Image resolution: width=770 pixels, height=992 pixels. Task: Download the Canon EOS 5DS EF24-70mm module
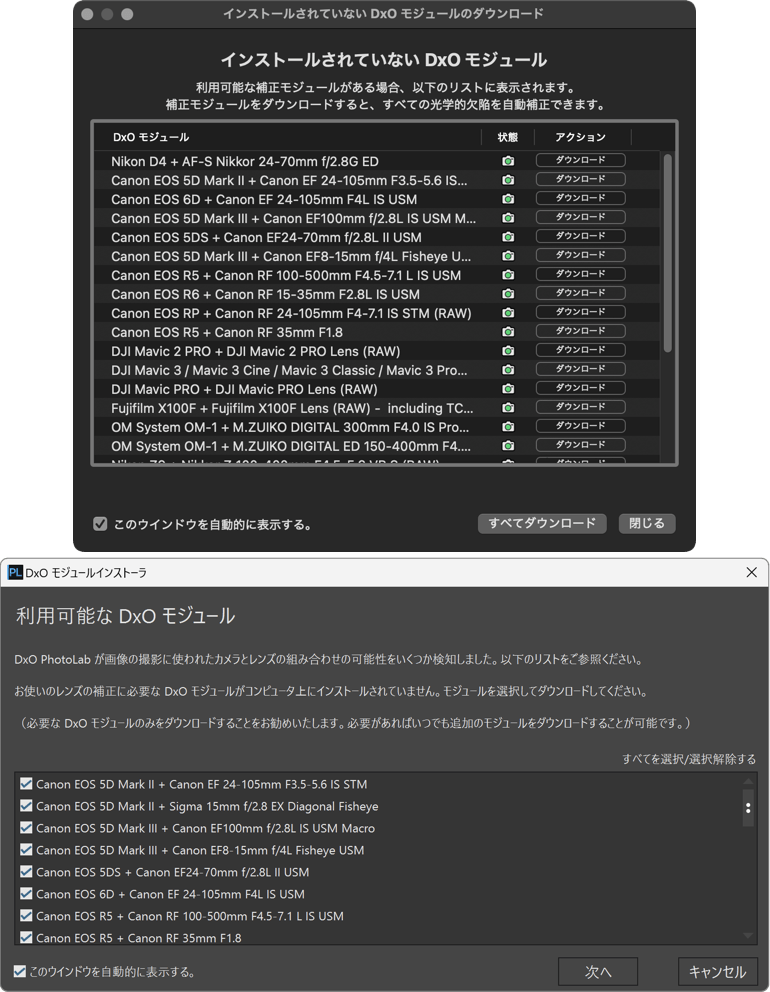(580, 236)
